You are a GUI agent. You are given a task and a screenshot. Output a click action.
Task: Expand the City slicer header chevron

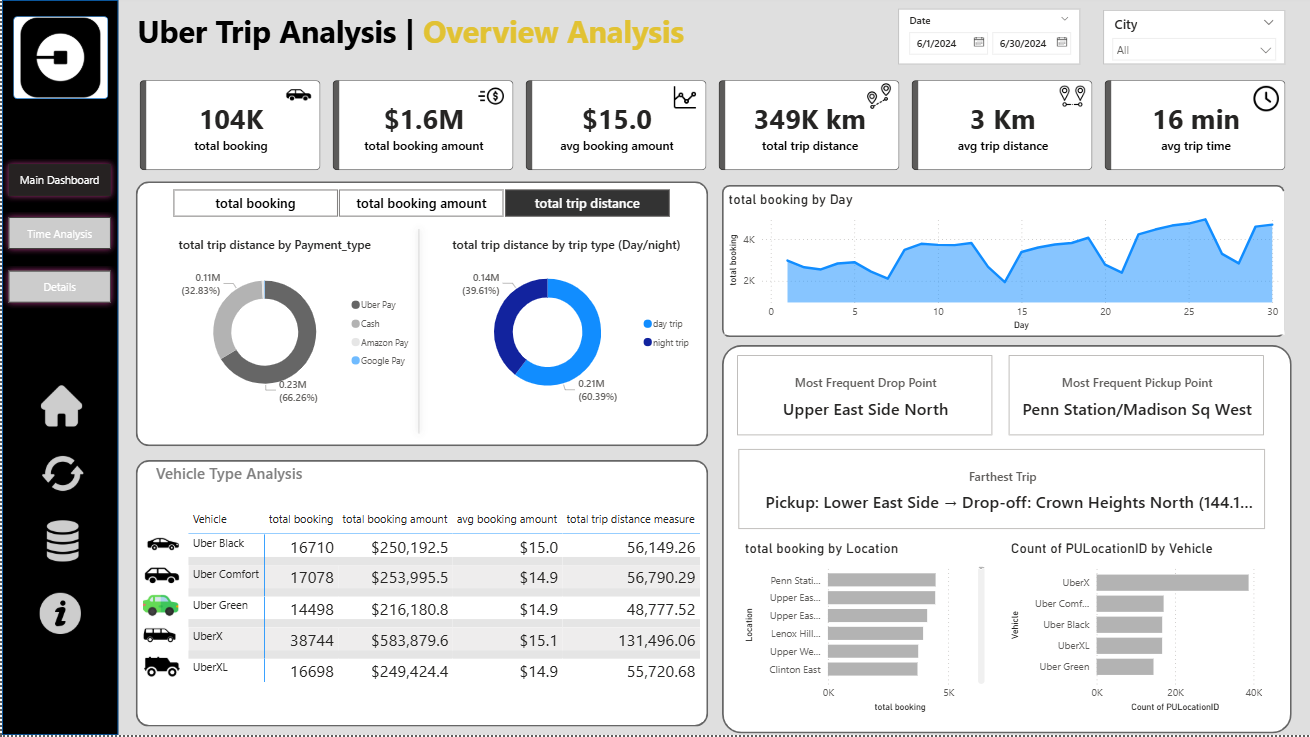[x=1268, y=22]
